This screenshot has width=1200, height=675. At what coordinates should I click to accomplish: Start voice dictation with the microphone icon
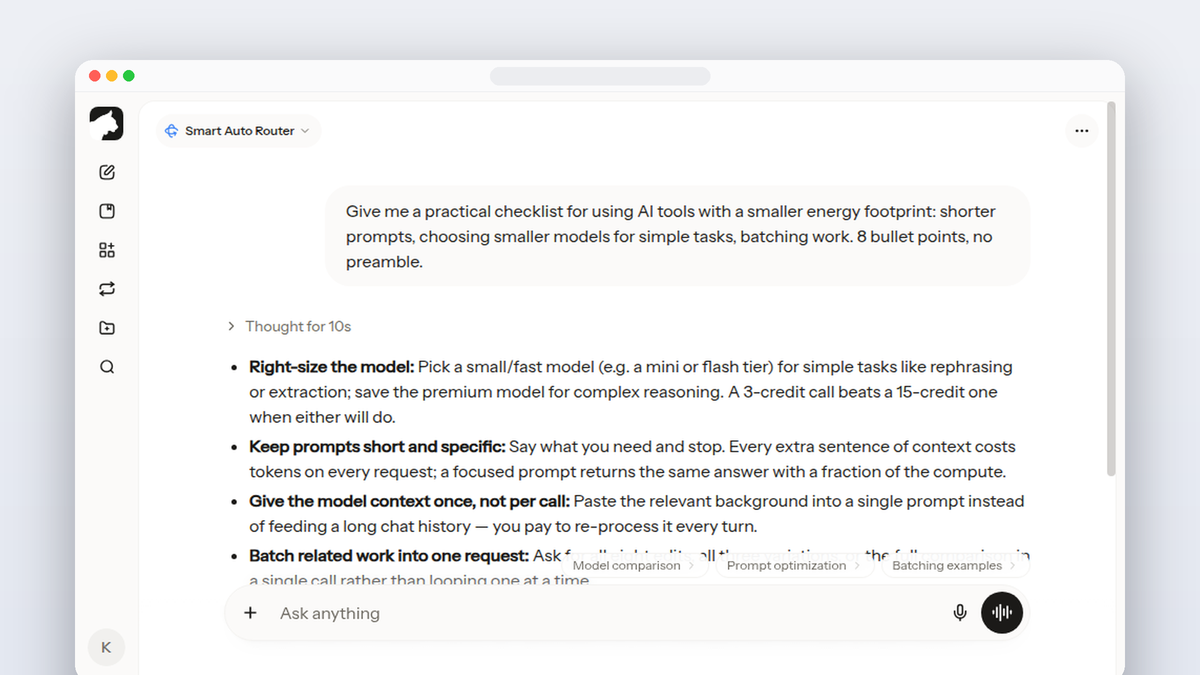click(960, 613)
